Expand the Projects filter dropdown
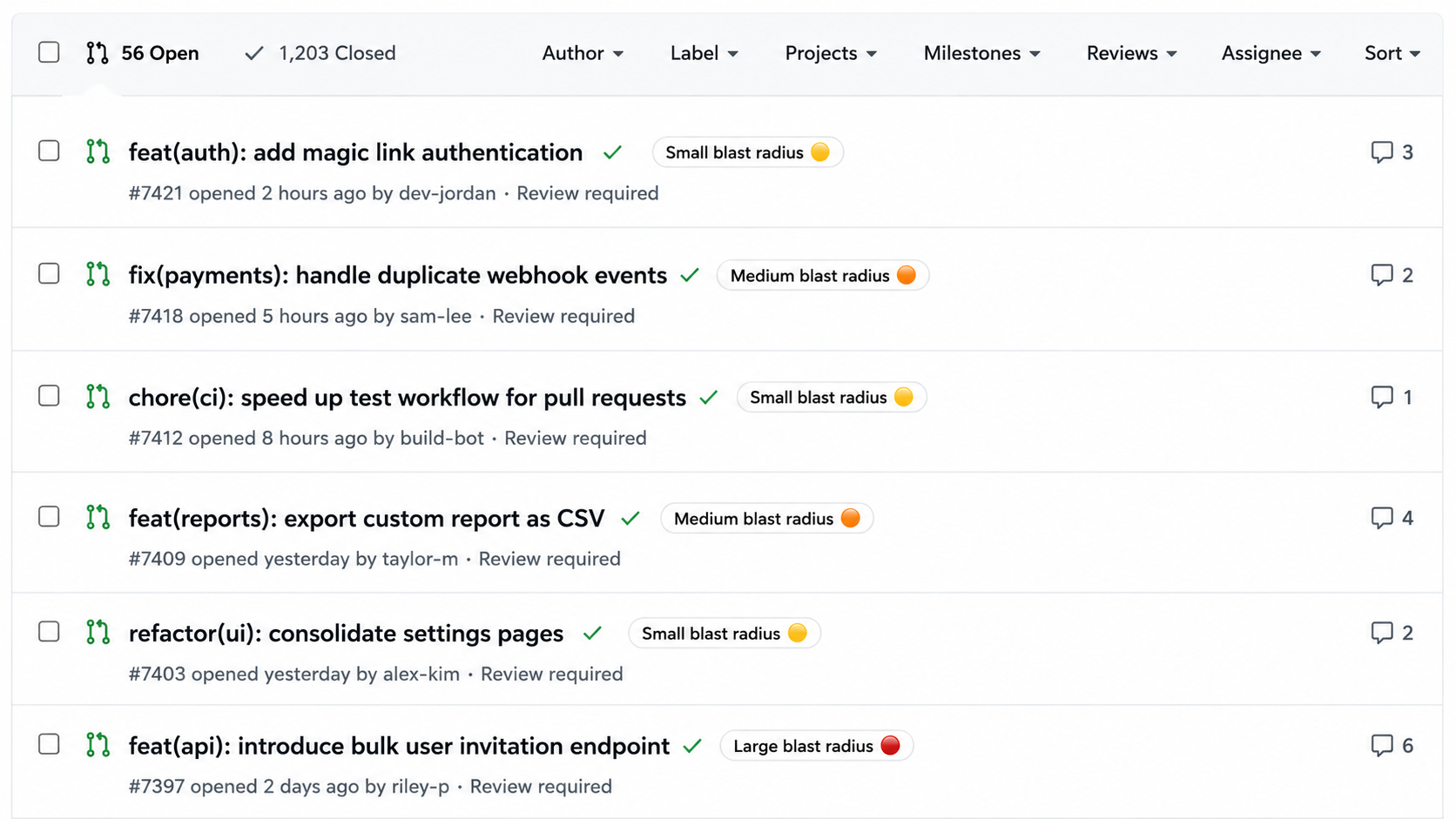1456x819 pixels. point(831,53)
